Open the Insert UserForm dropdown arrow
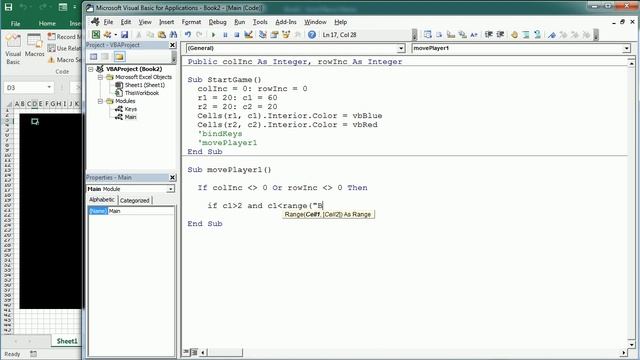 tap(115, 35)
